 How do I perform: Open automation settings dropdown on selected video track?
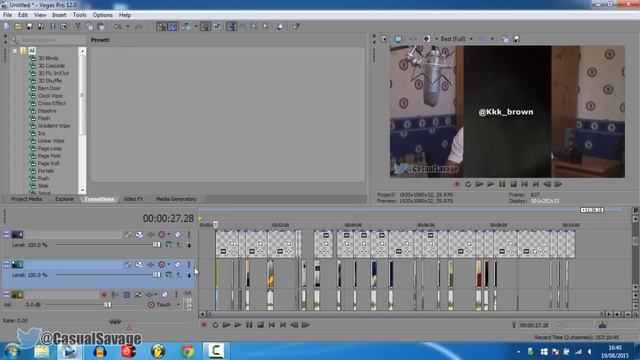click(169, 264)
